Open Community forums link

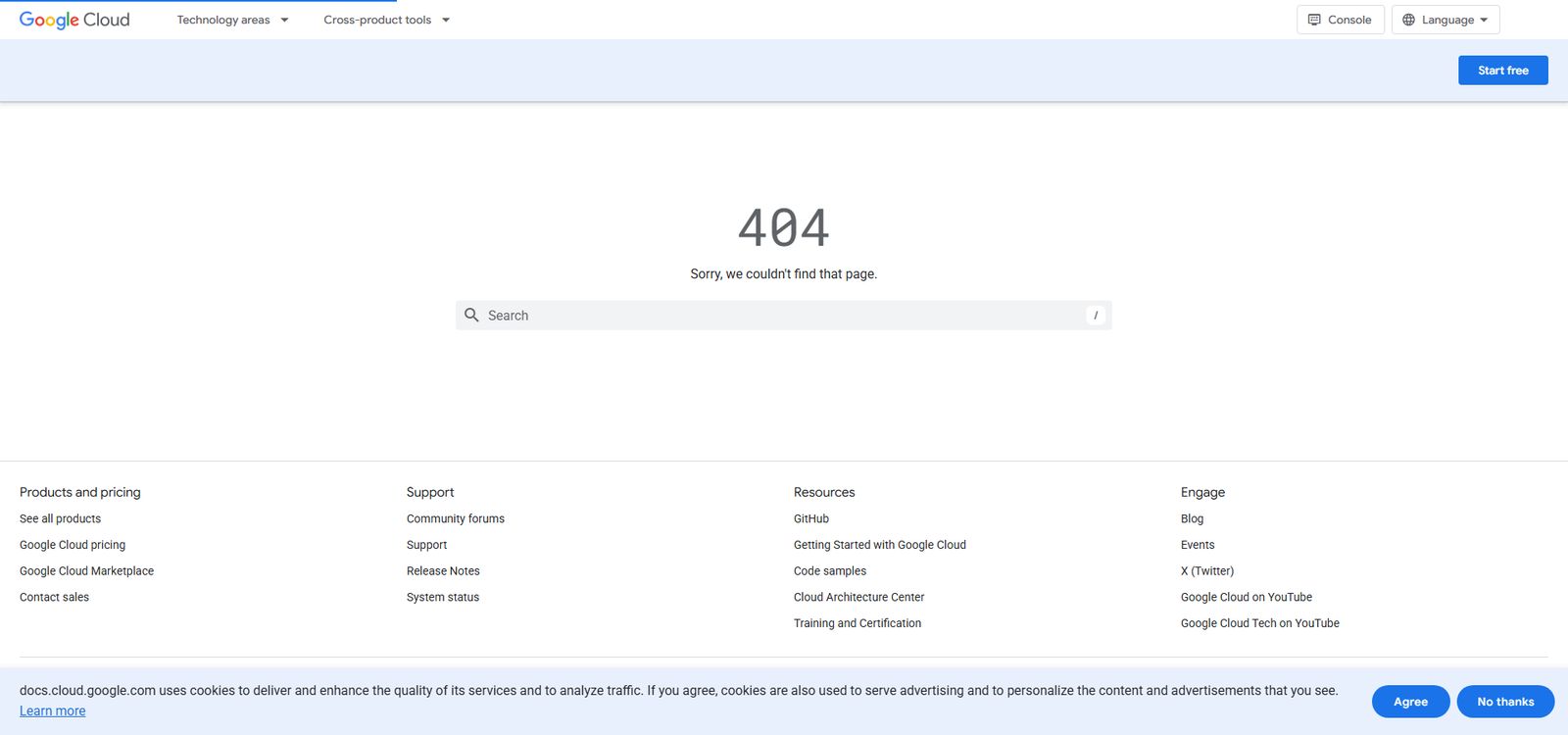pos(456,518)
